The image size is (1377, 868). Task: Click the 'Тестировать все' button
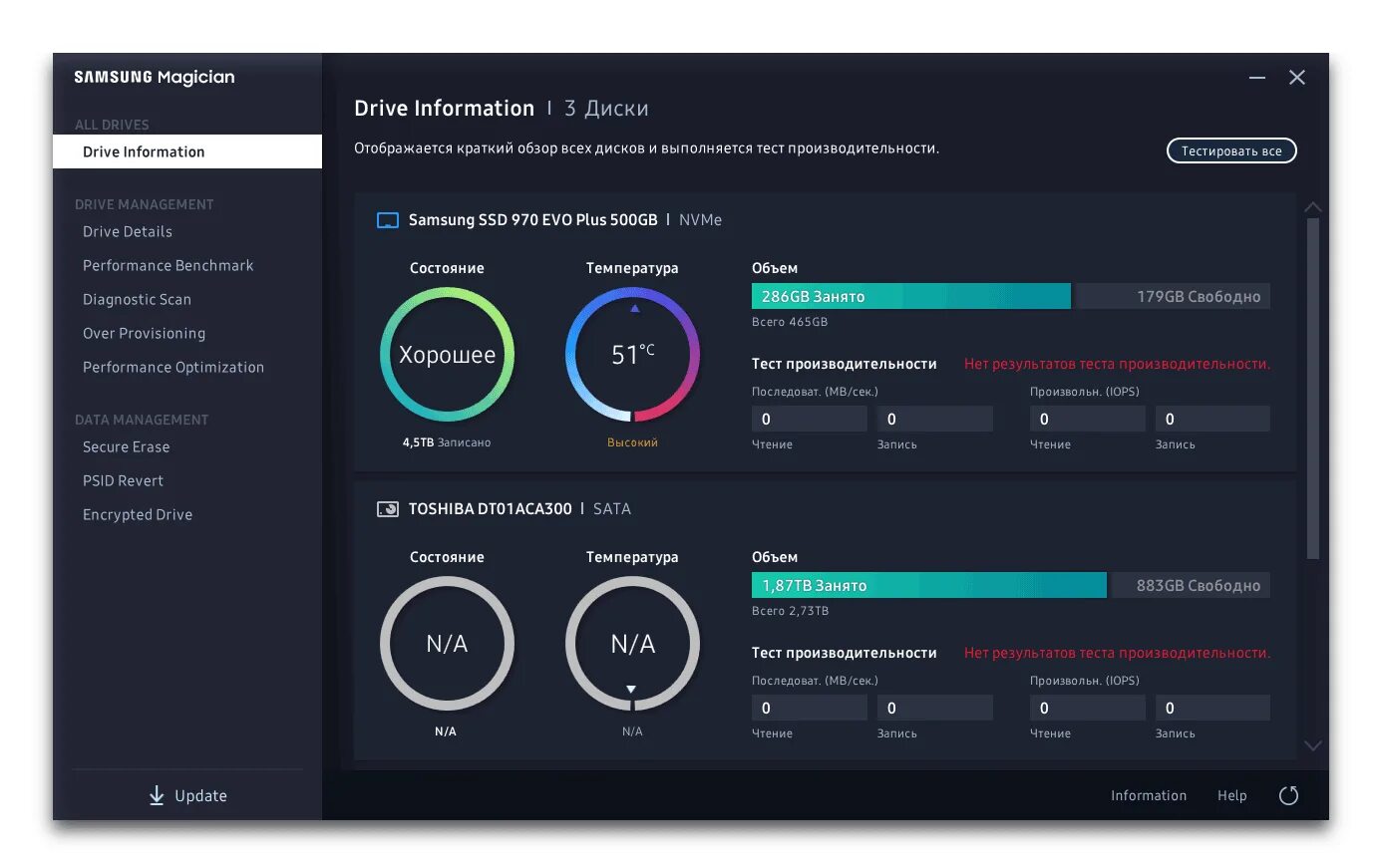coord(1231,150)
